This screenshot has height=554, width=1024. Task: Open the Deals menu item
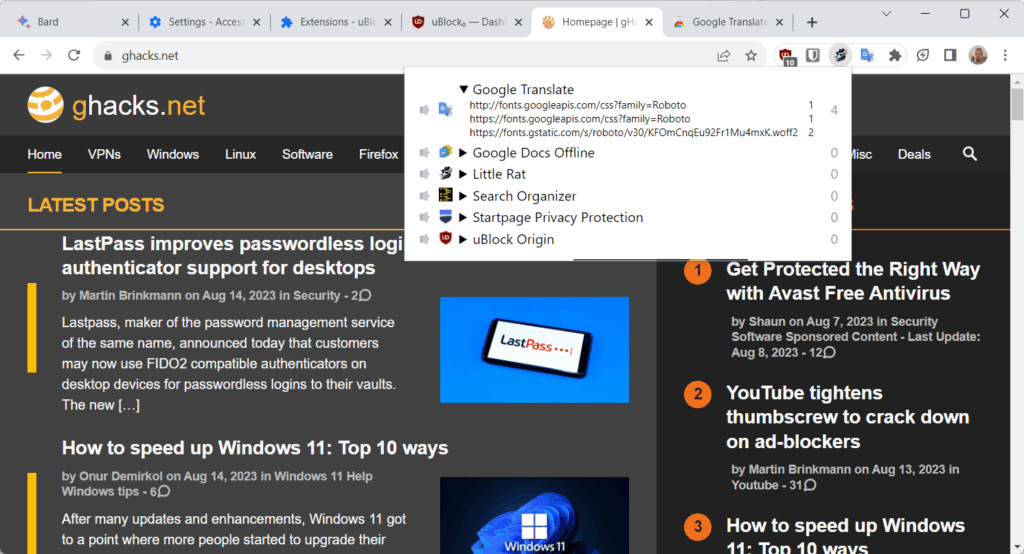pyautogui.click(x=914, y=154)
